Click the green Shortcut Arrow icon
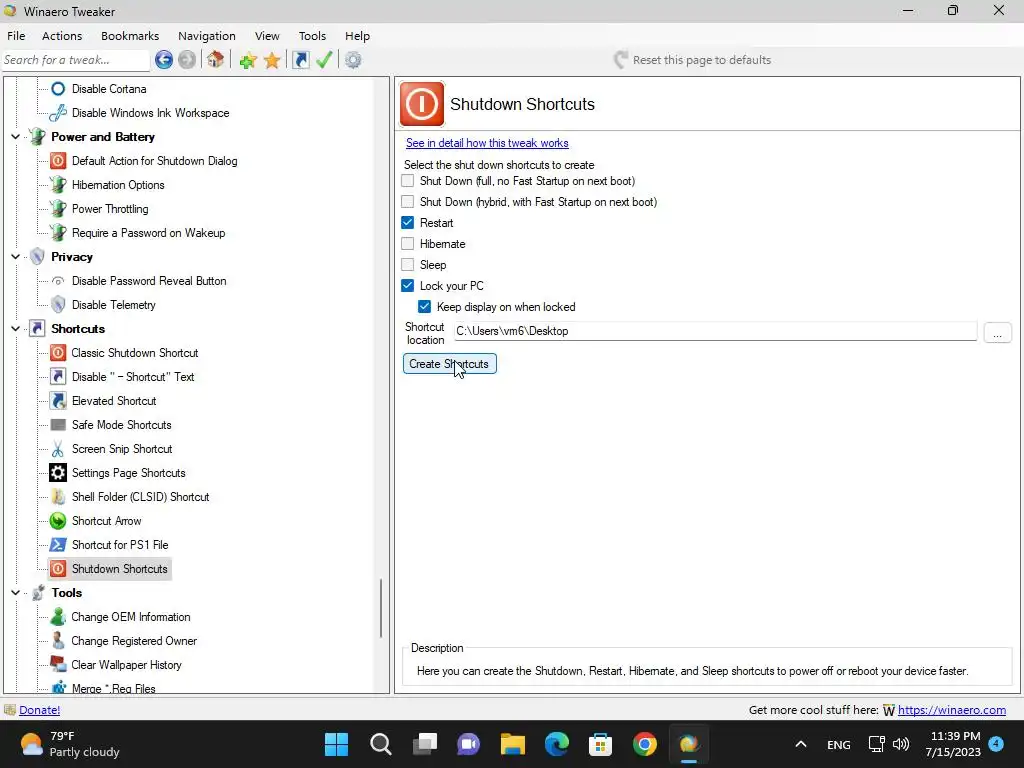This screenshot has height=768, width=1024. [58, 521]
